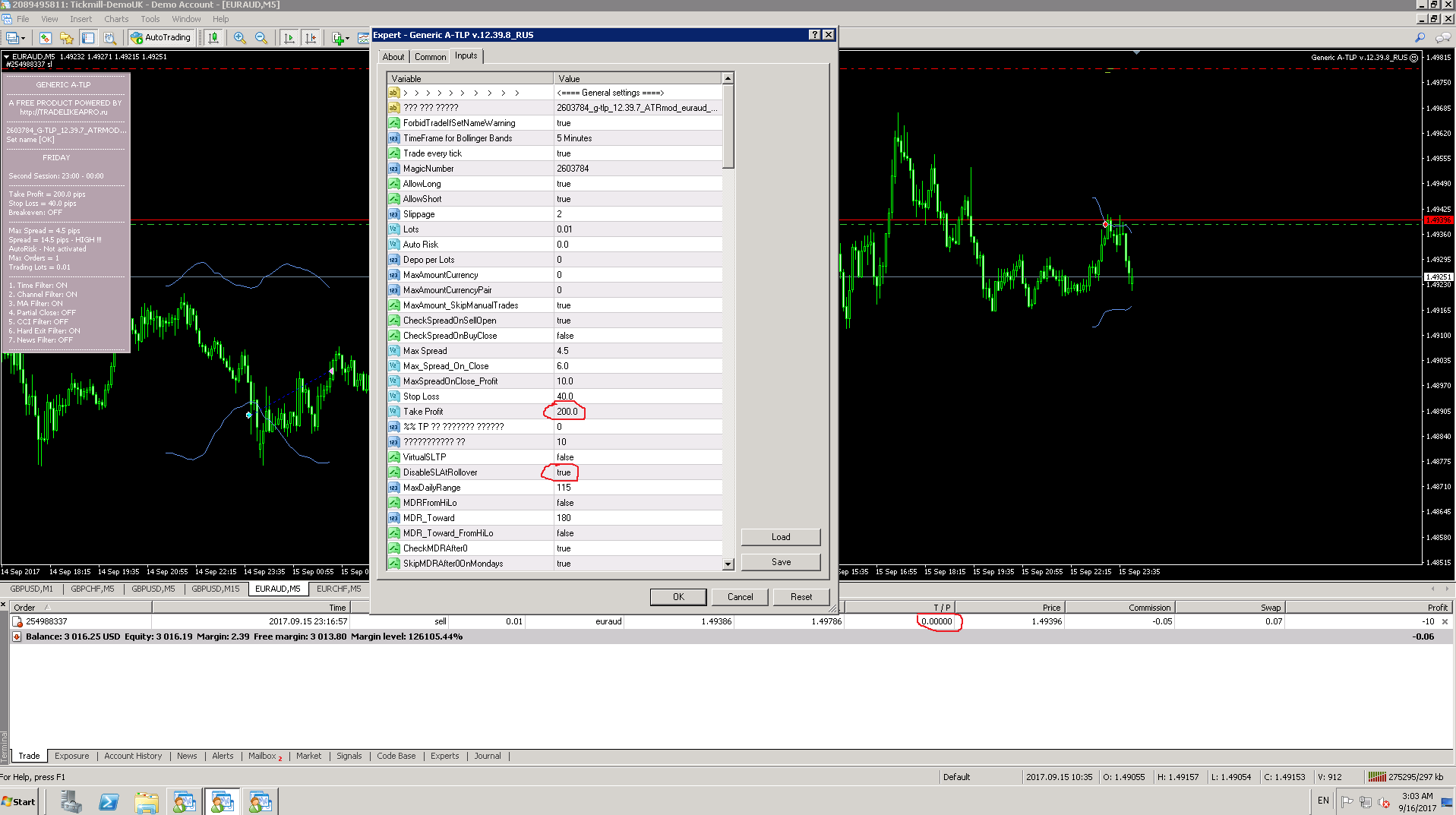The image size is (1456, 815).
Task: Click the Reset button
Action: click(801, 597)
